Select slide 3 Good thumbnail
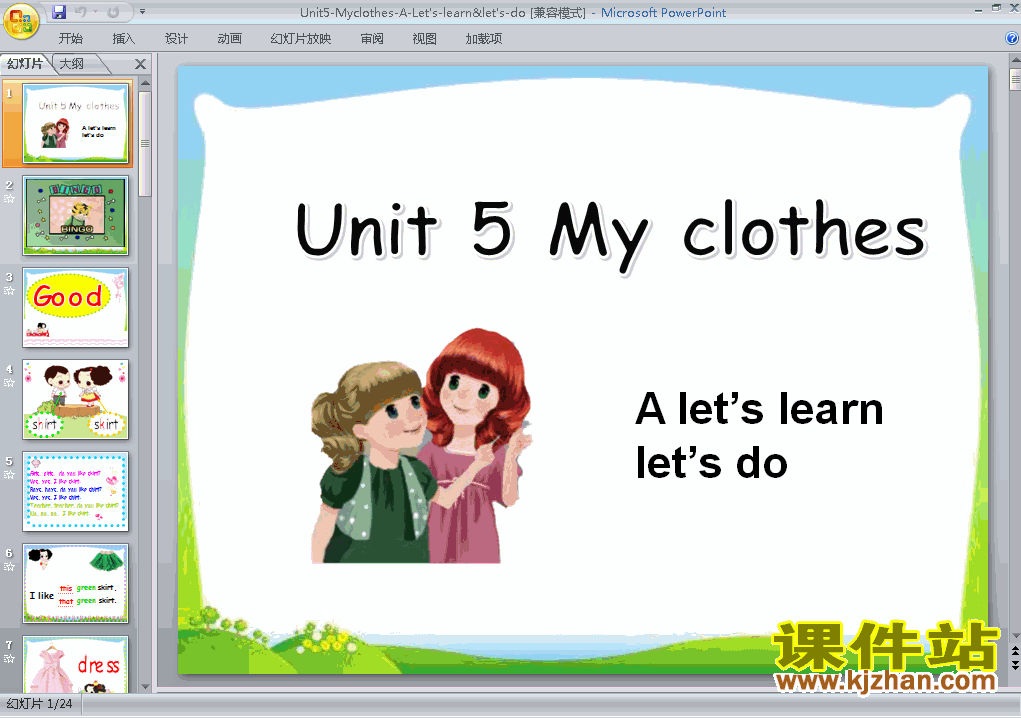The height and width of the screenshot is (718, 1021). pos(76,307)
